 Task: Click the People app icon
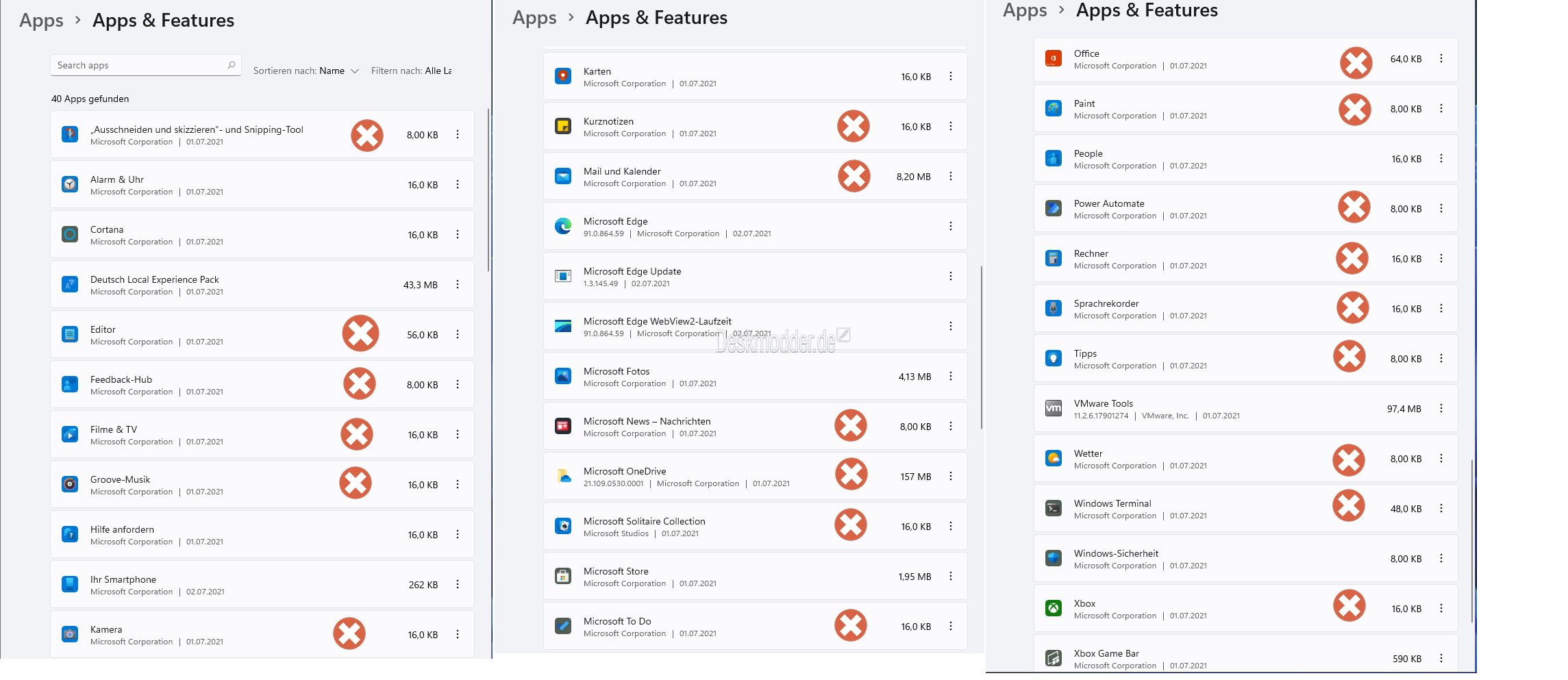coord(1054,158)
